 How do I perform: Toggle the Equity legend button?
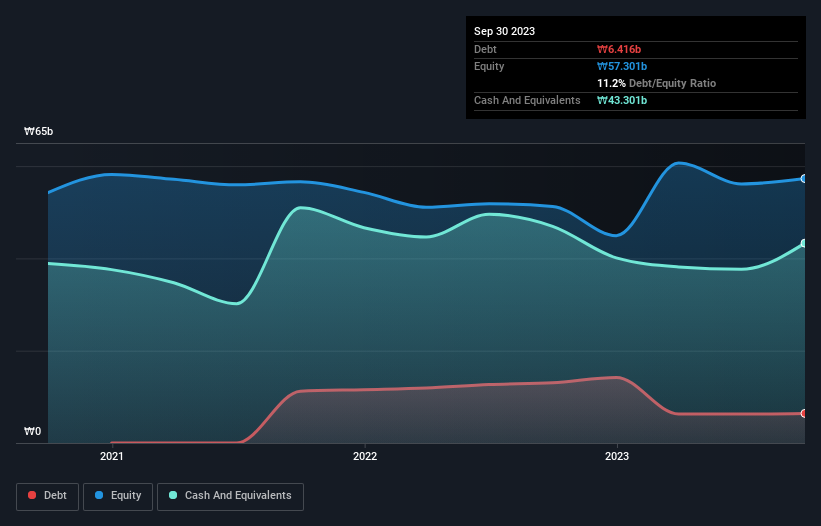pos(118,496)
